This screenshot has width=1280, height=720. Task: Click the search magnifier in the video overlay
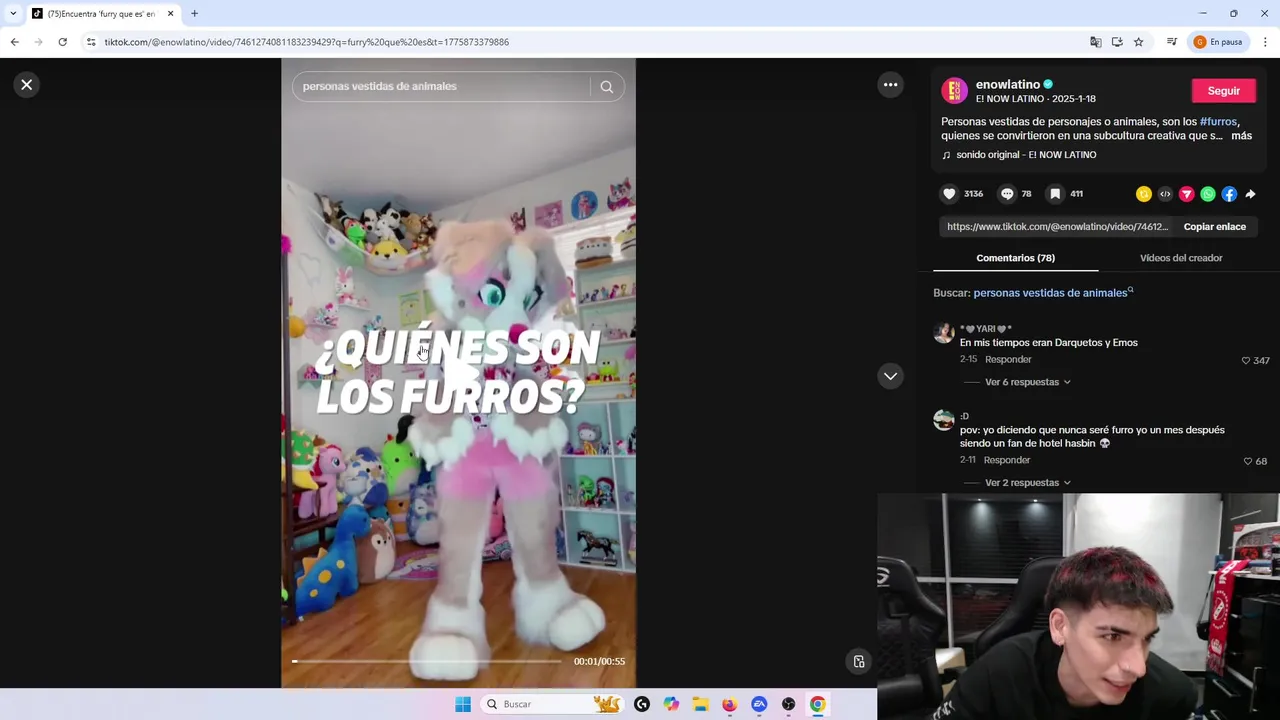pos(607,87)
